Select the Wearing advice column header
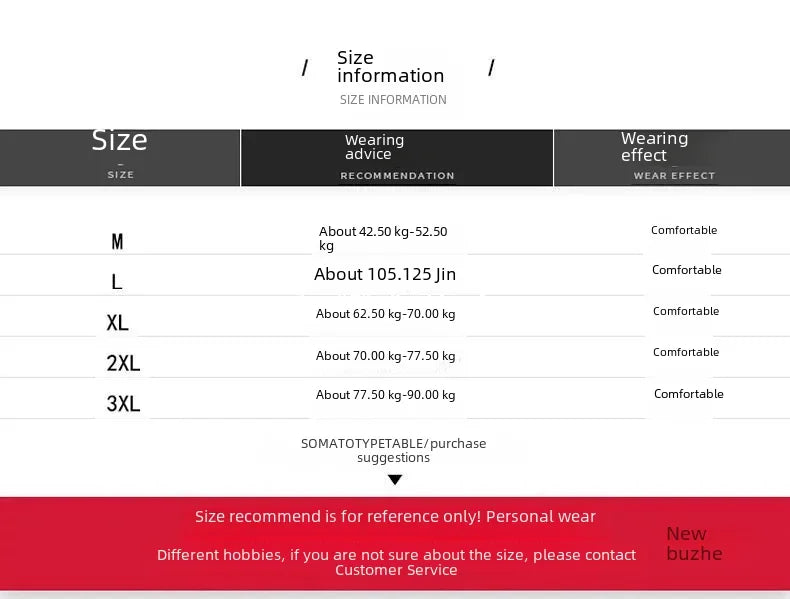 coord(397,158)
